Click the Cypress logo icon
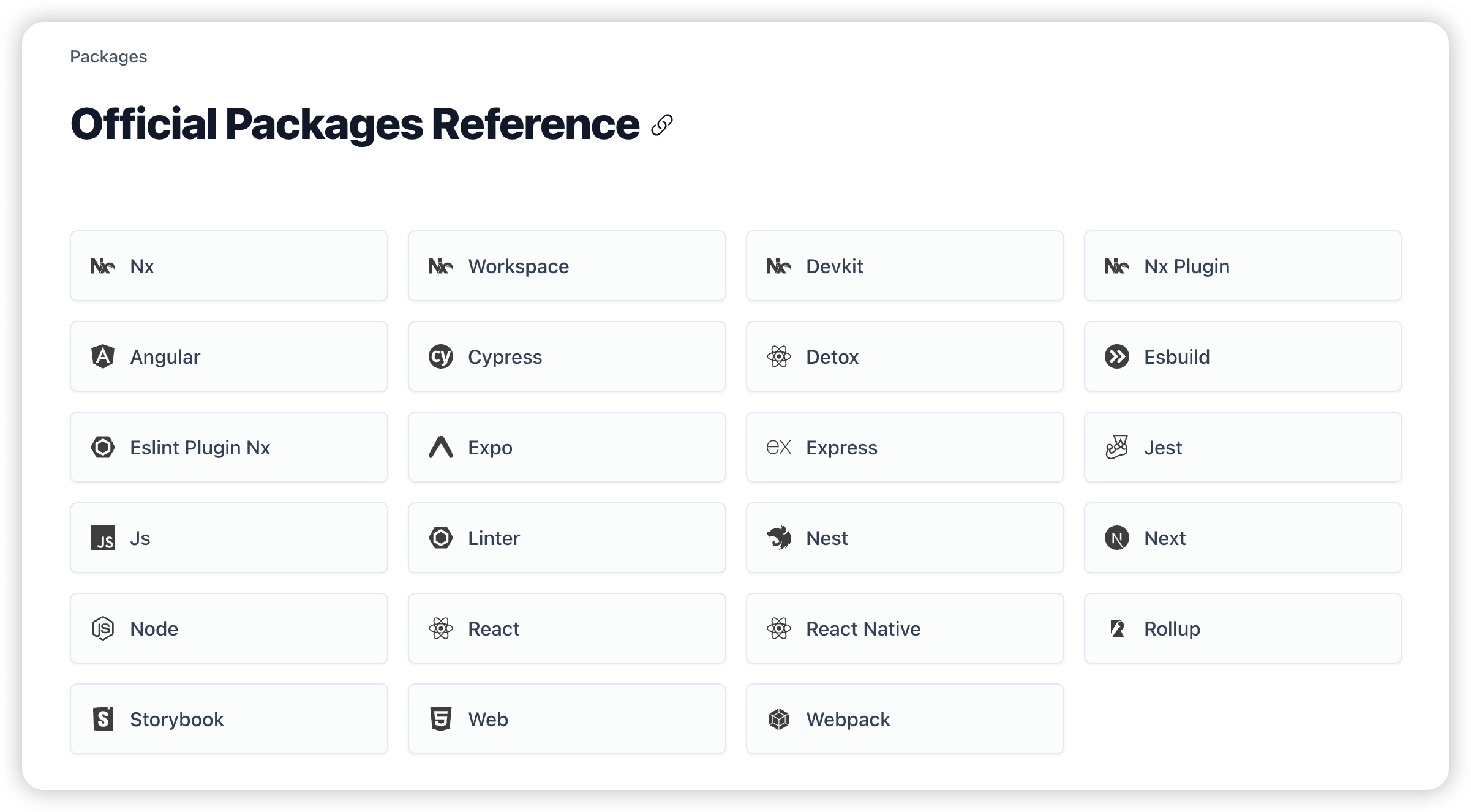The image size is (1471, 812). [441, 356]
